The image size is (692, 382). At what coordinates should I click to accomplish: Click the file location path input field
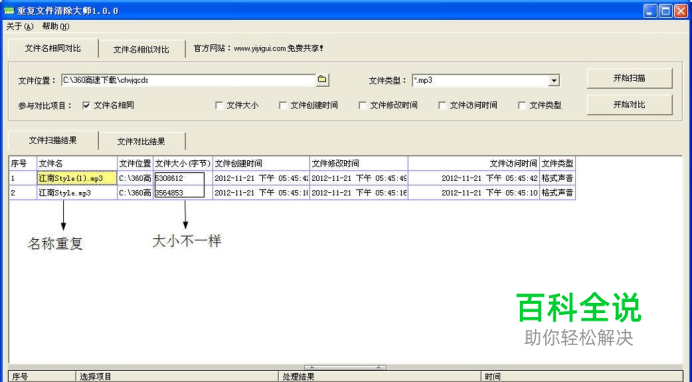tap(188, 80)
